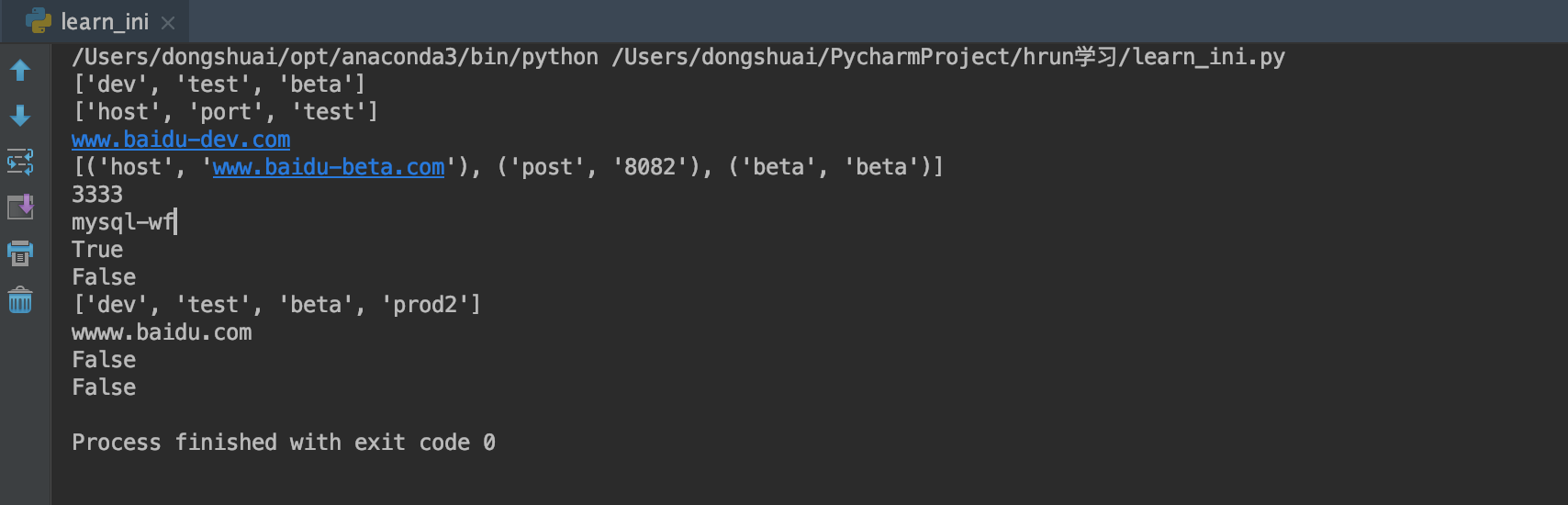Click the Python icon on learn_ini tab
This screenshot has height=505, width=1568.
coord(39,20)
